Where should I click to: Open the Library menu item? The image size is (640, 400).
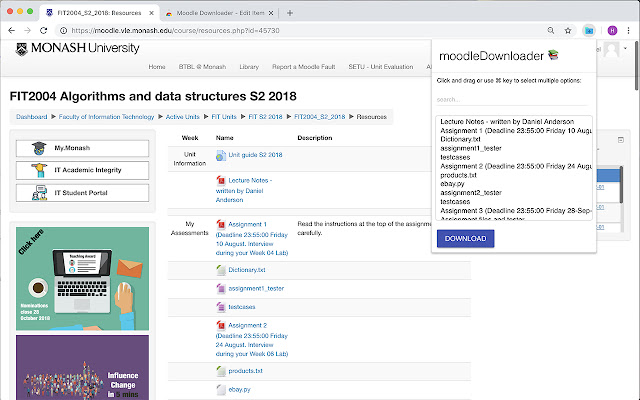coord(249,67)
